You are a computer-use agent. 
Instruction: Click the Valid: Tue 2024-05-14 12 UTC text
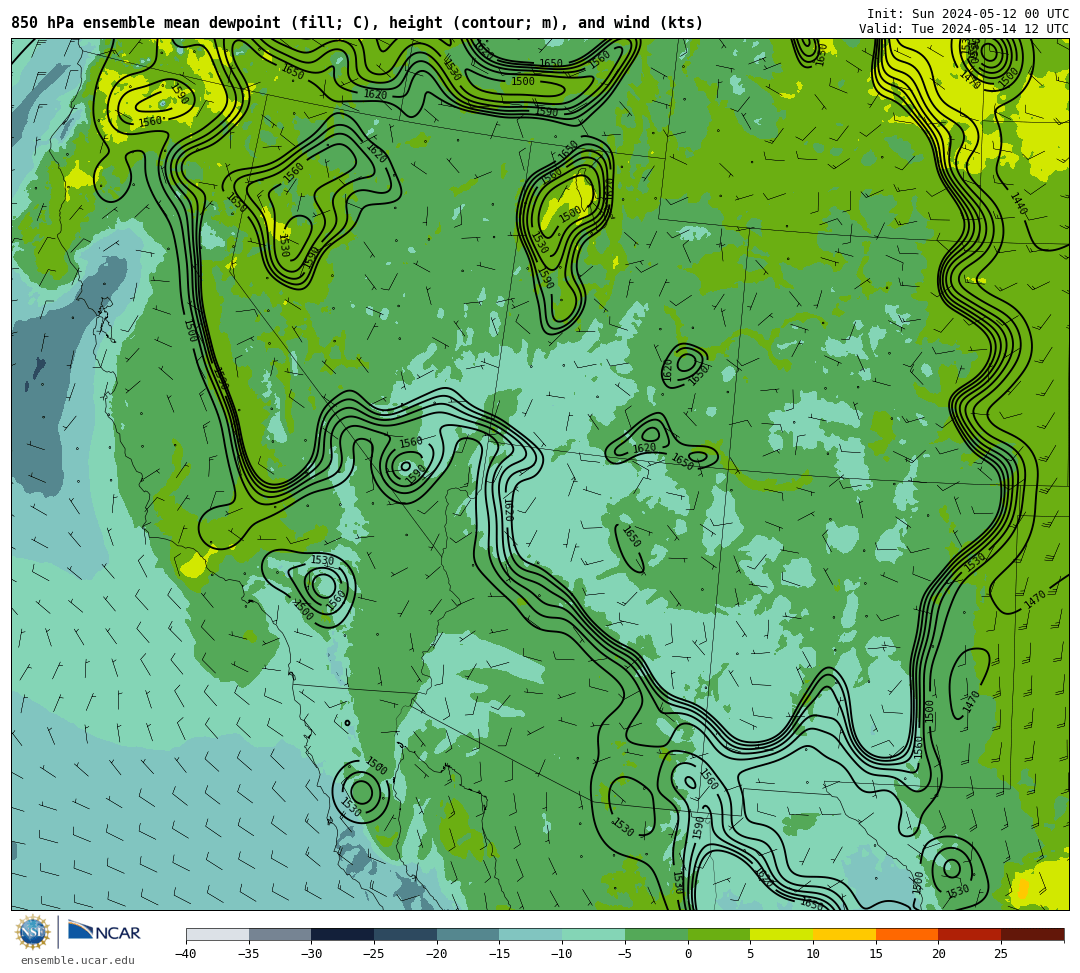point(964,29)
